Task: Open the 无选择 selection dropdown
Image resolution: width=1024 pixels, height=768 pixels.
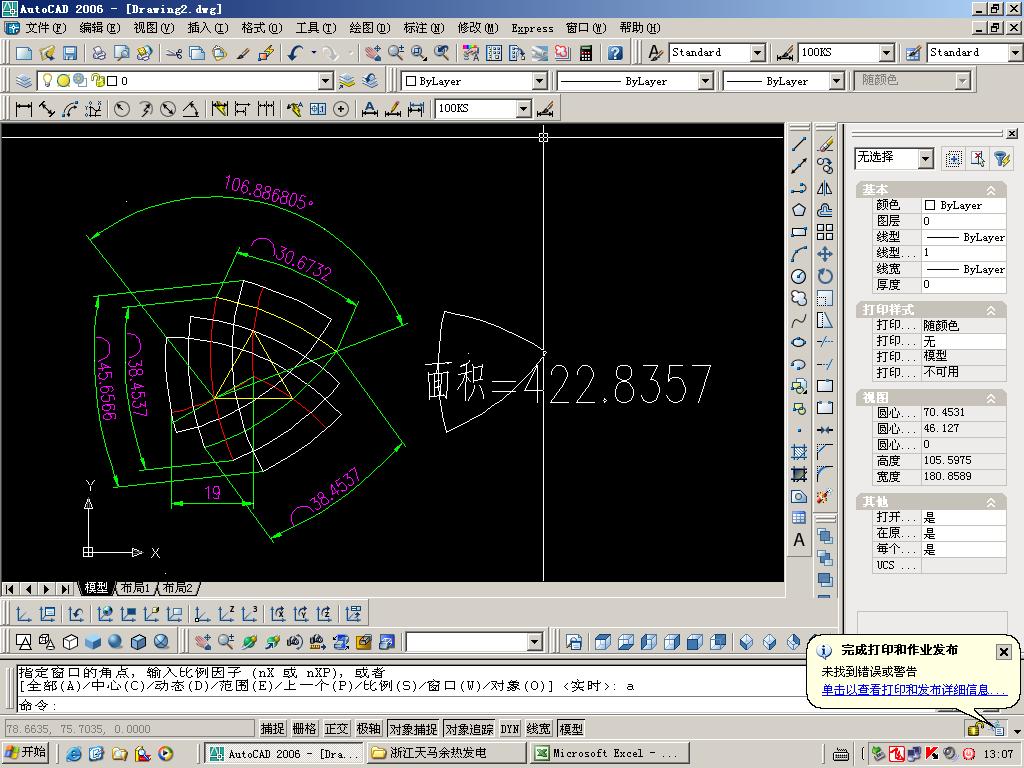Action: [x=925, y=158]
